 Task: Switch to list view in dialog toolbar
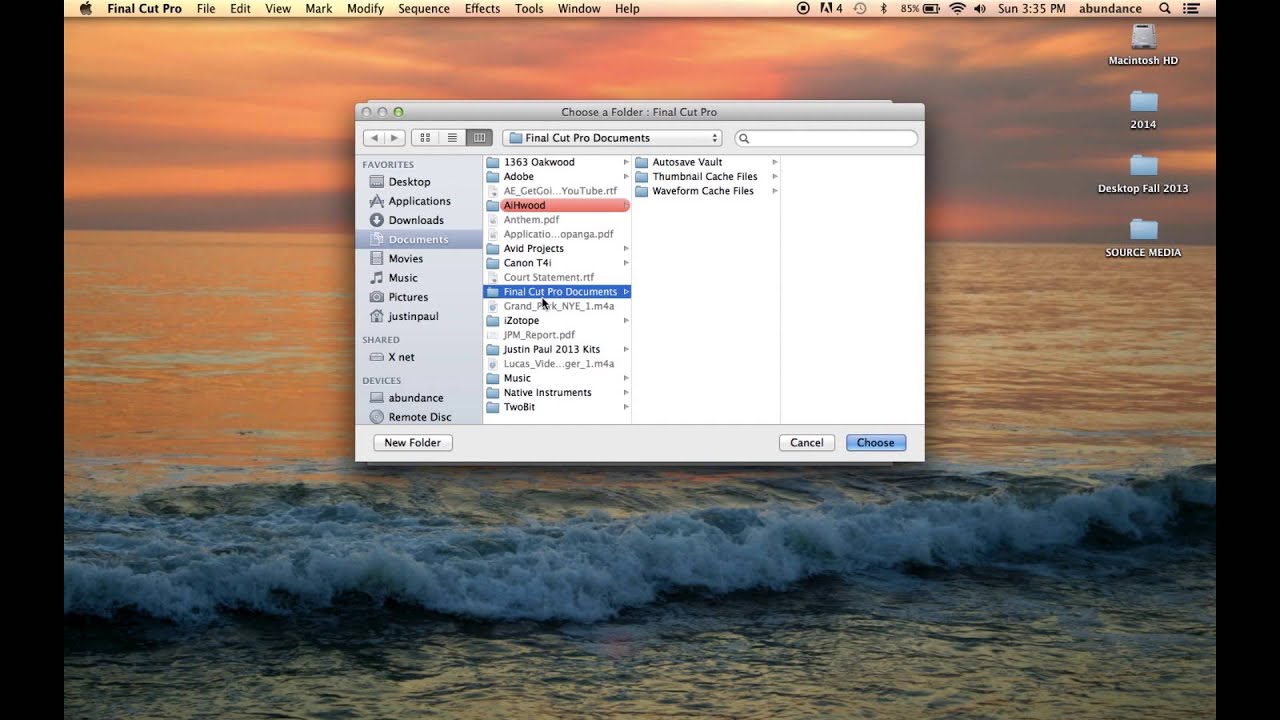(x=452, y=138)
